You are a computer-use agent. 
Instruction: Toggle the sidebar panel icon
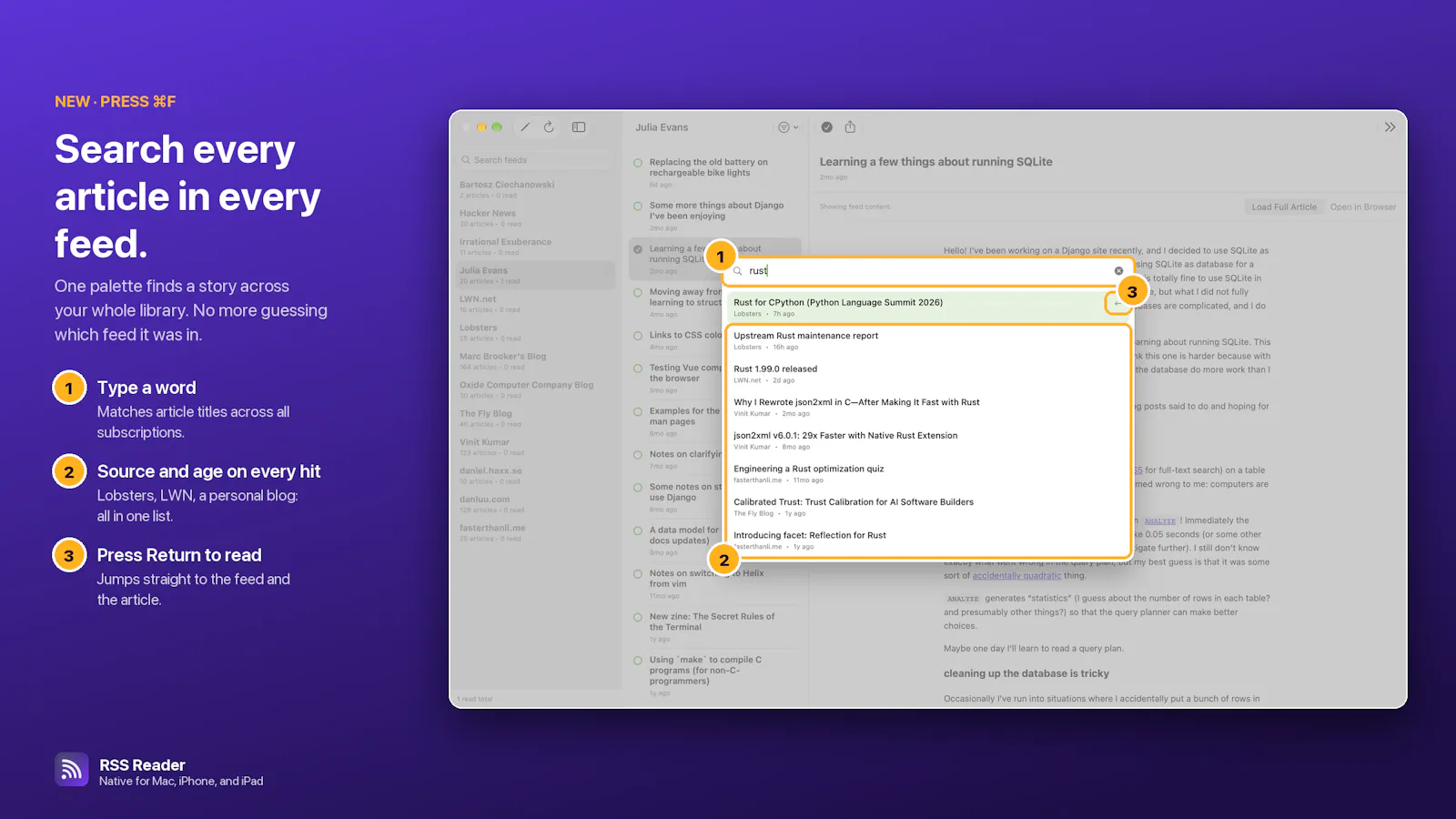pos(579,127)
